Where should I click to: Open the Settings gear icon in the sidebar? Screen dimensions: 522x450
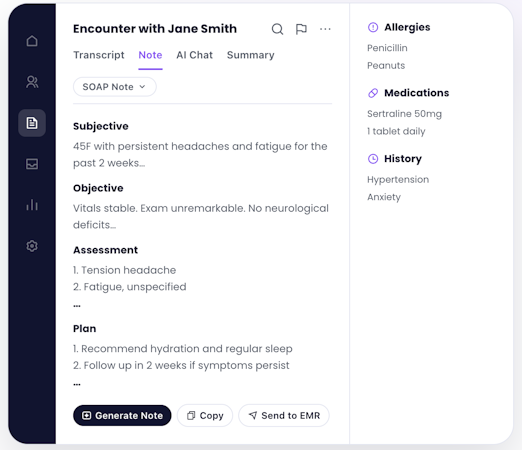click(32, 246)
